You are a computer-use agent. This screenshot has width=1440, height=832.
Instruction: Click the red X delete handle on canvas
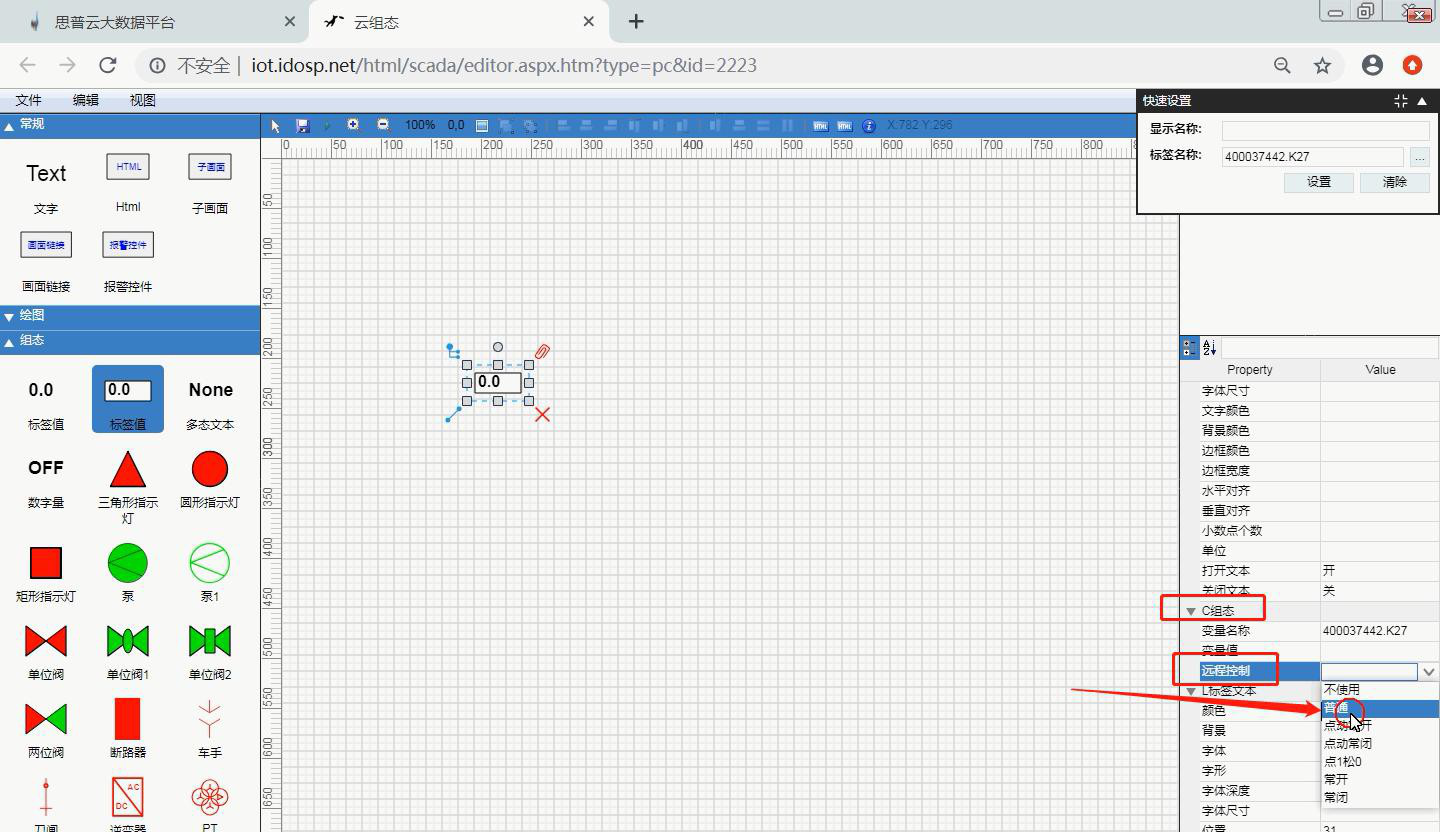point(542,414)
